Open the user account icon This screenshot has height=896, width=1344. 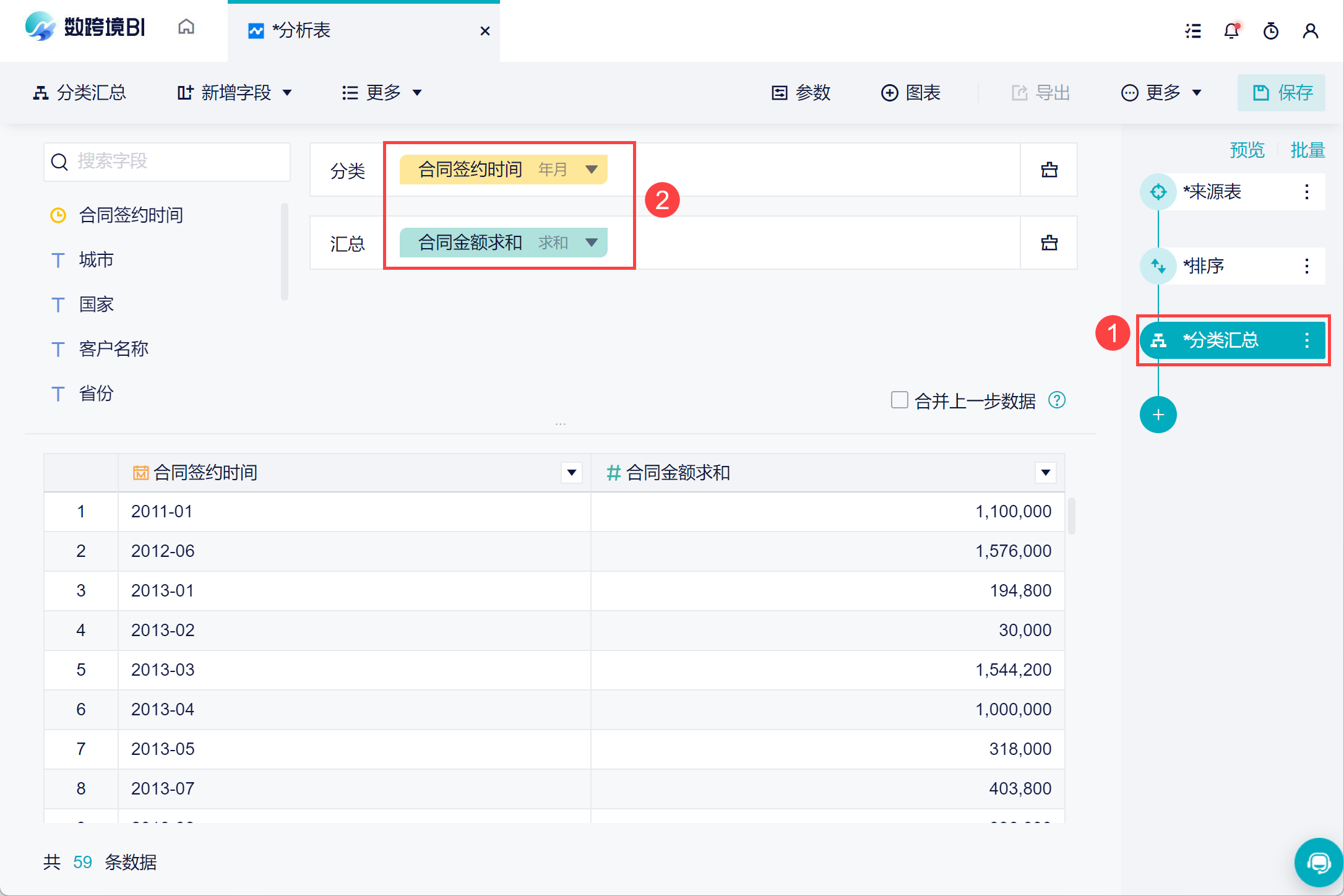pos(1310,31)
